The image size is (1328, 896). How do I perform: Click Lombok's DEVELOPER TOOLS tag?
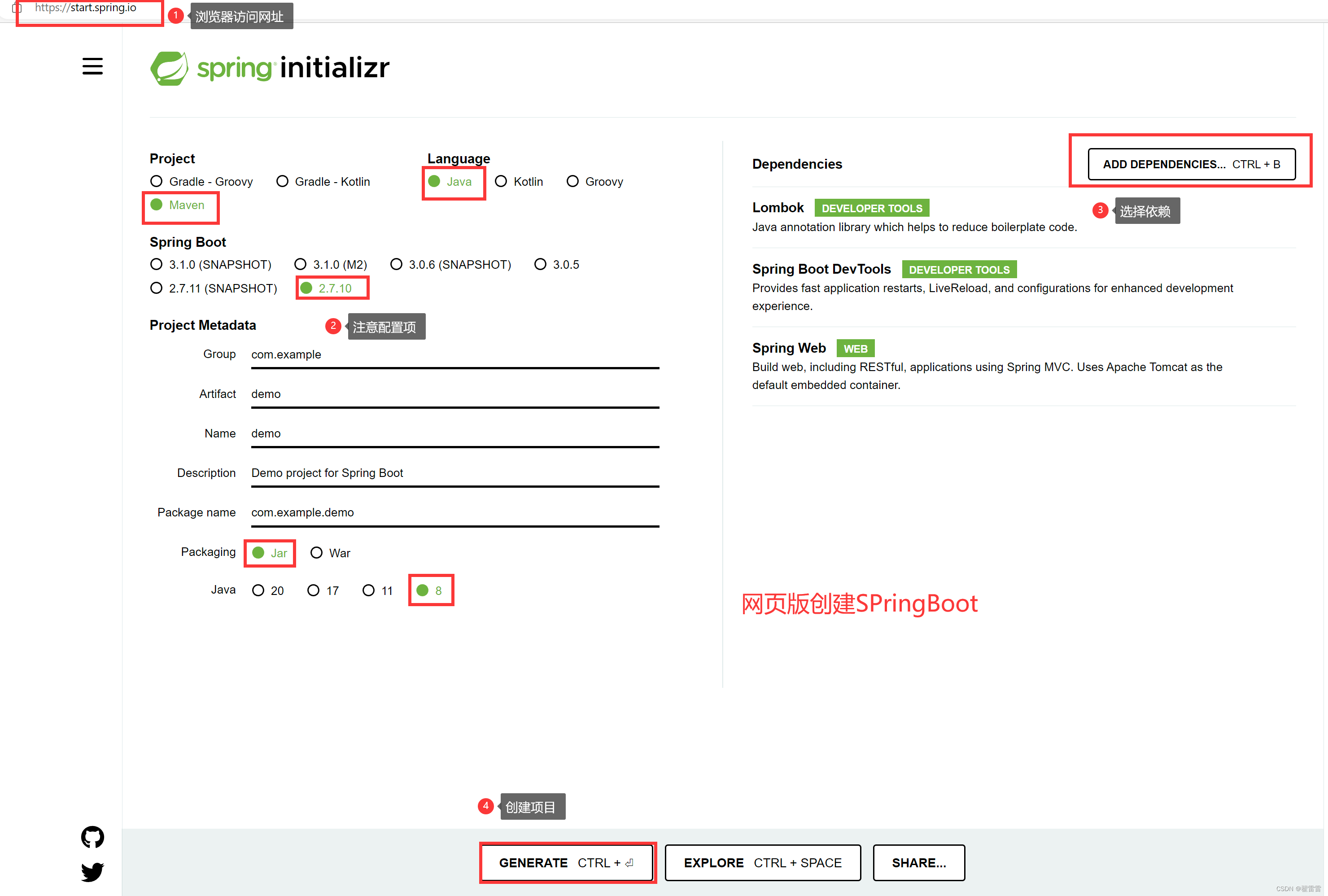tap(872, 209)
